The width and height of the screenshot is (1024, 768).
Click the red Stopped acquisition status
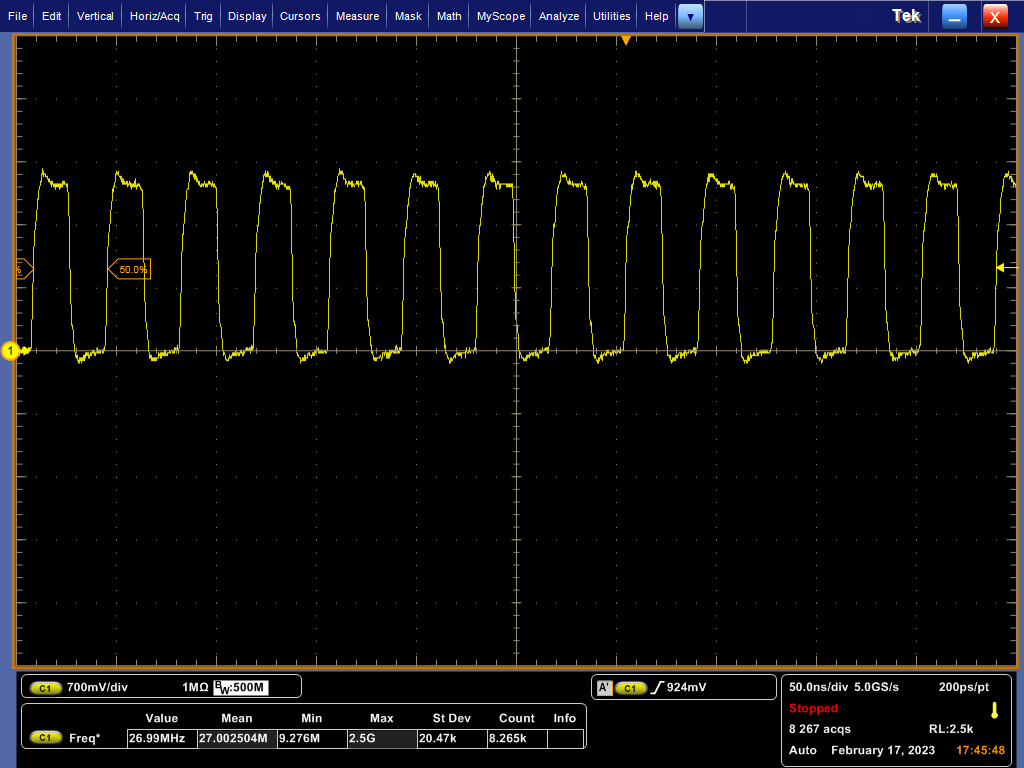tap(813, 708)
